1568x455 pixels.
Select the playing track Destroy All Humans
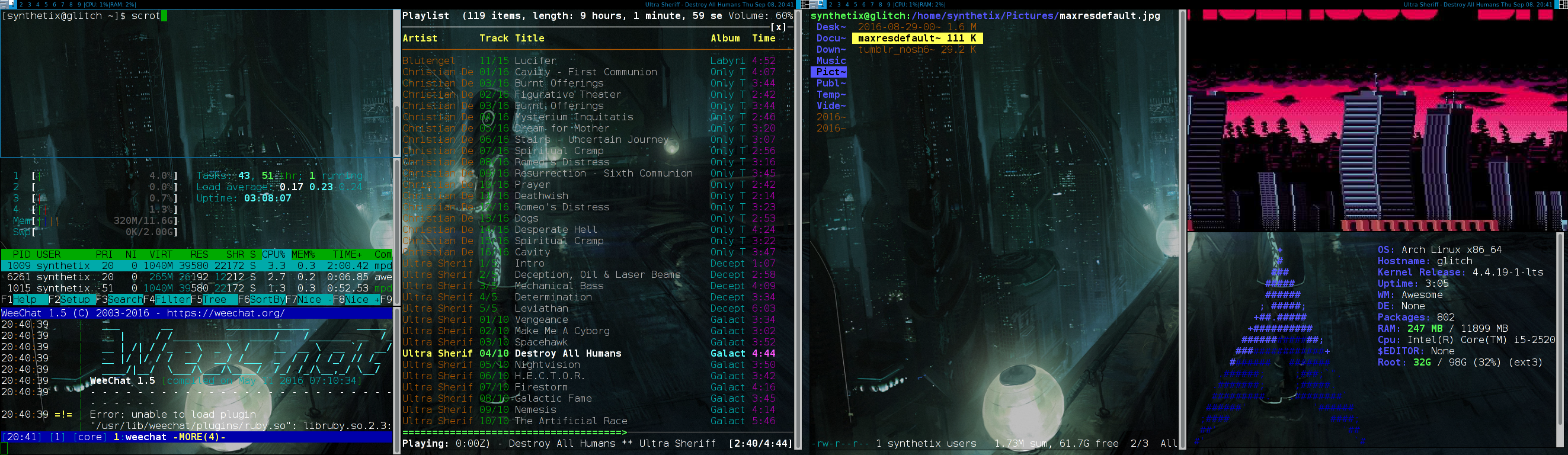click(x=597, y=354)
